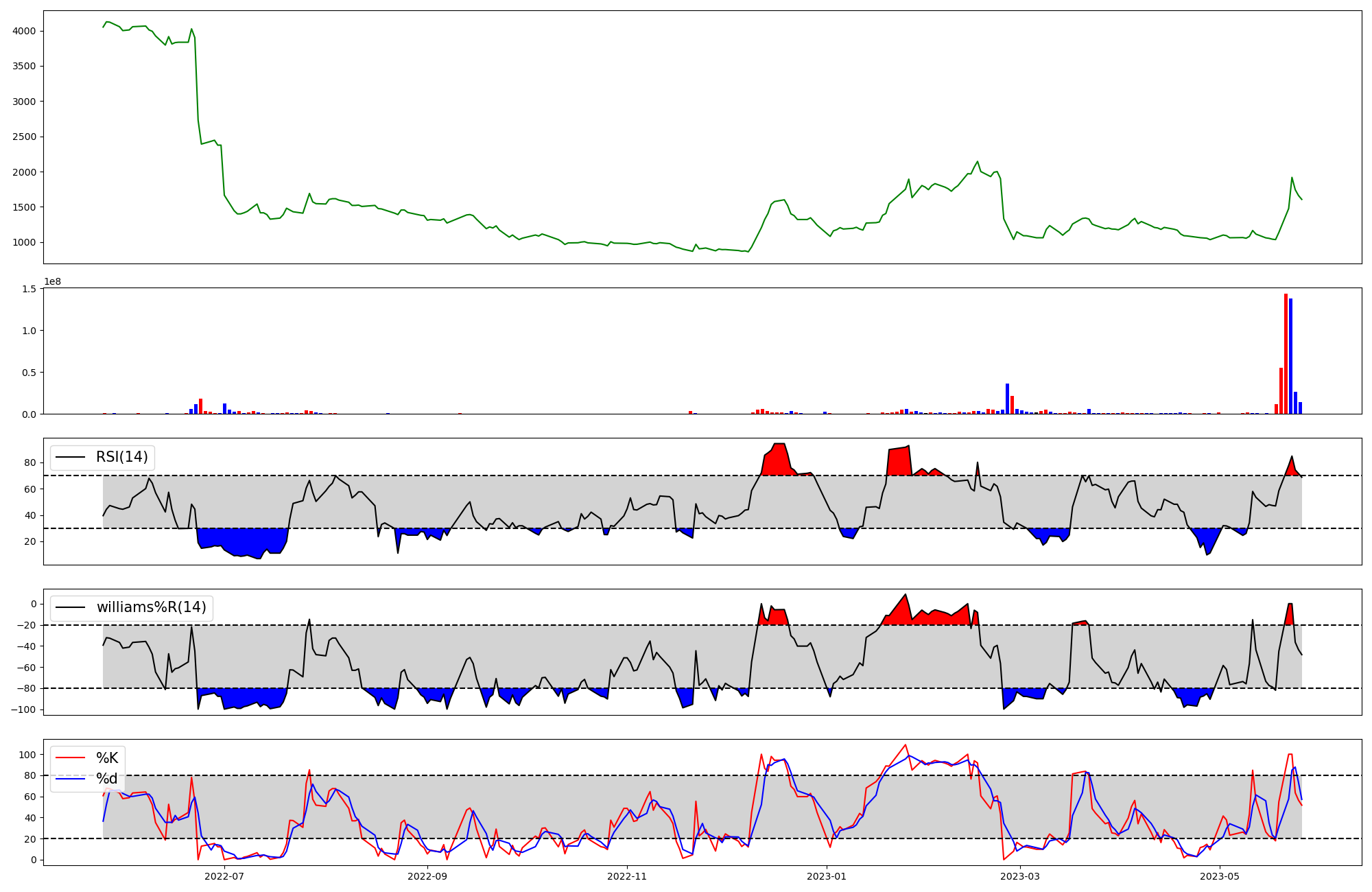The image size is (1372, 892).
Task: Click the 1.5 volume axis tick label
Action: [x=29, y=289]
